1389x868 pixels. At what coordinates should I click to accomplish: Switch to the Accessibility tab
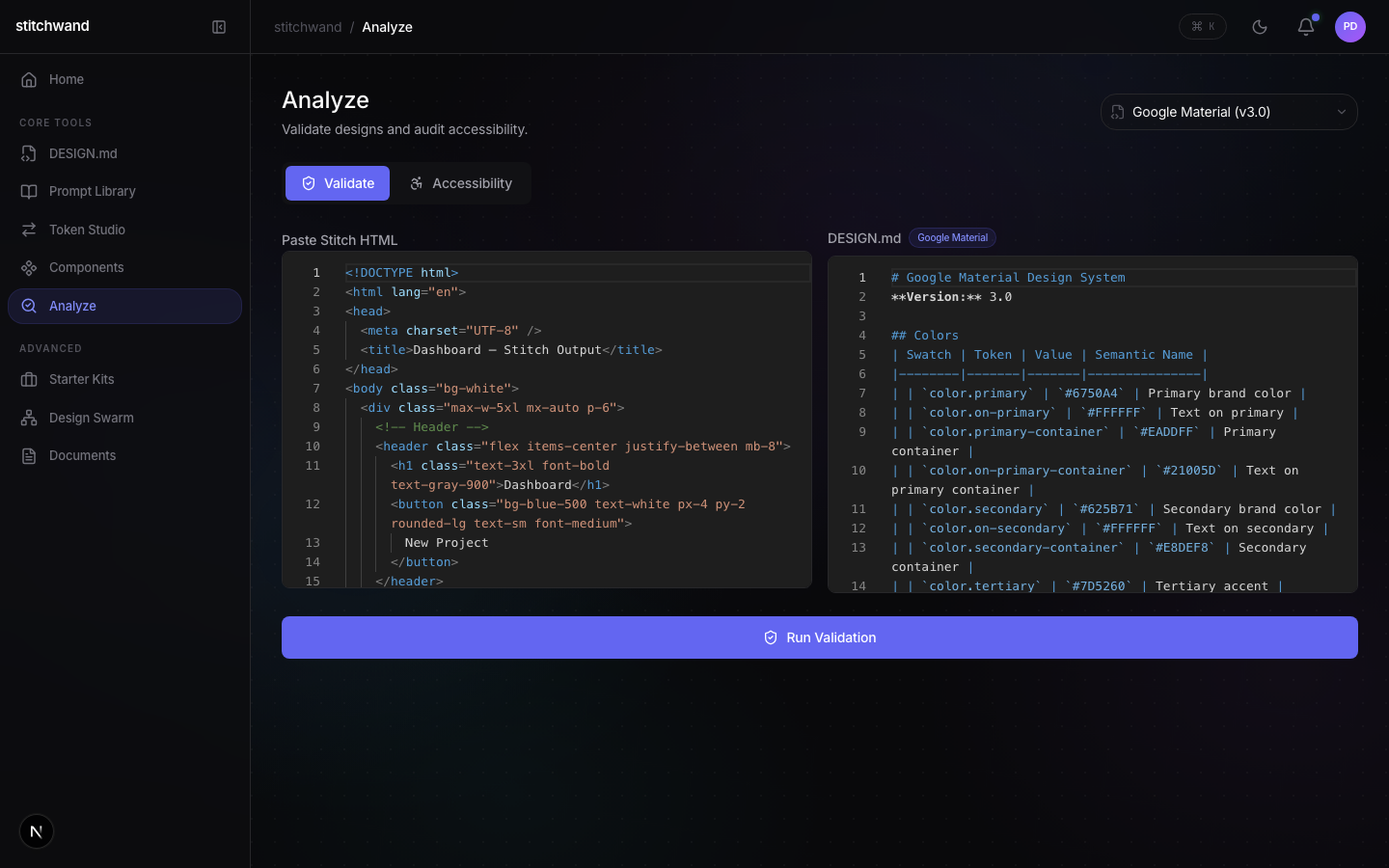pyautogui.click(x=460, y=183)
